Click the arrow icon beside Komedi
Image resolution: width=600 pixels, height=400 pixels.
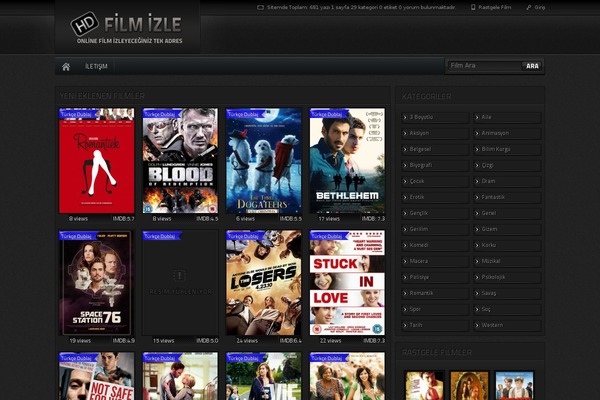405,245
